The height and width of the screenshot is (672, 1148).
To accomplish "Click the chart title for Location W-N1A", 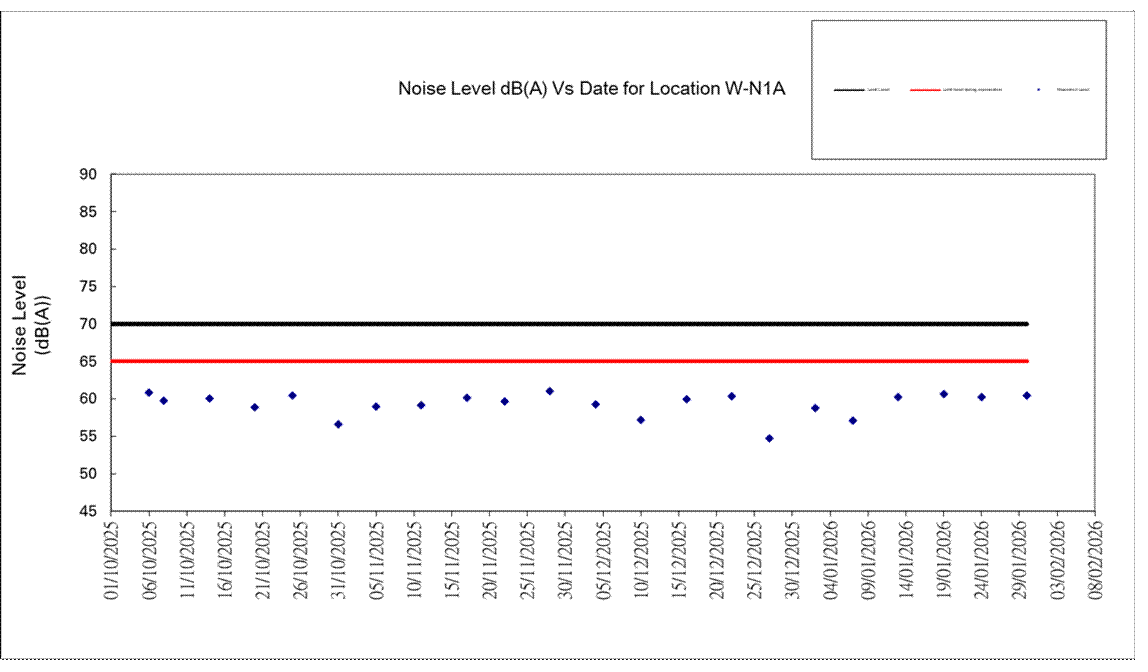I will click(591, 89).
